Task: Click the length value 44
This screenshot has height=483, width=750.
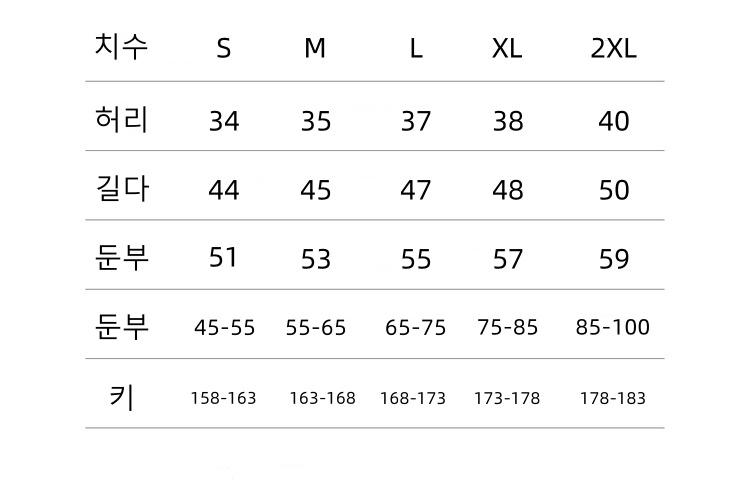Action: tap(224, 190)
